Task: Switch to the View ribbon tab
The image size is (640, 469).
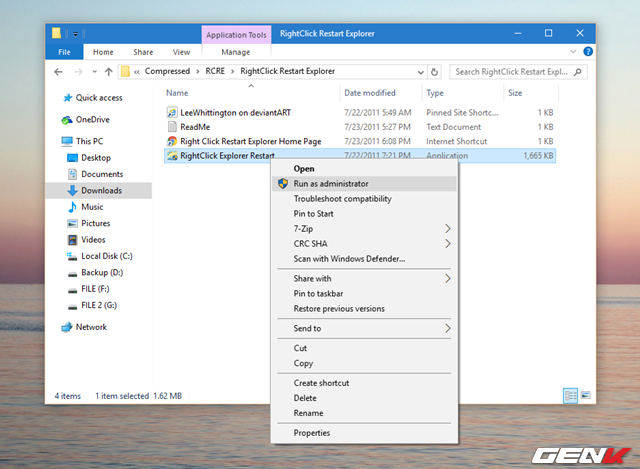Action: [x=181, y=52]
